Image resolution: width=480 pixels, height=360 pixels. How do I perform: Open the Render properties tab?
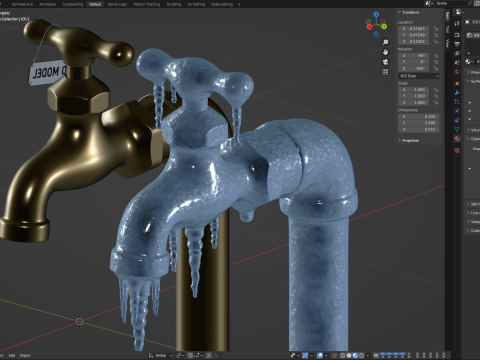(457, 35)
